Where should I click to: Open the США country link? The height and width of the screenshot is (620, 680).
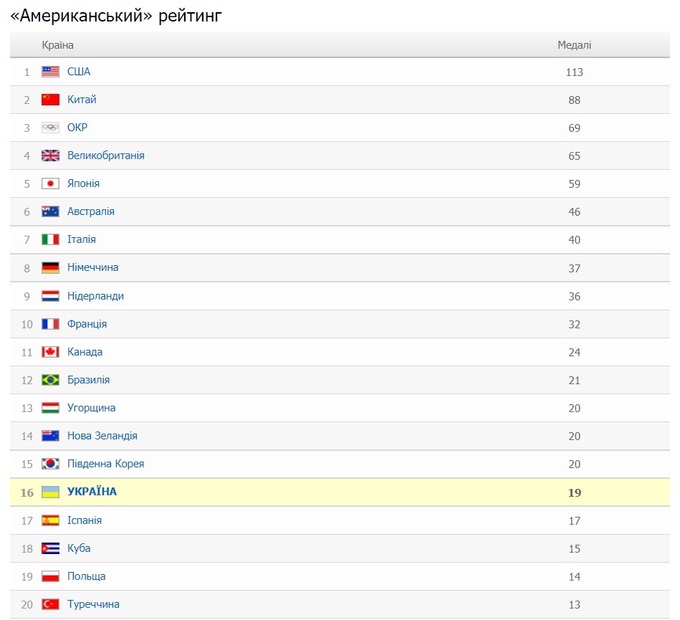click(x=79, y=72)
